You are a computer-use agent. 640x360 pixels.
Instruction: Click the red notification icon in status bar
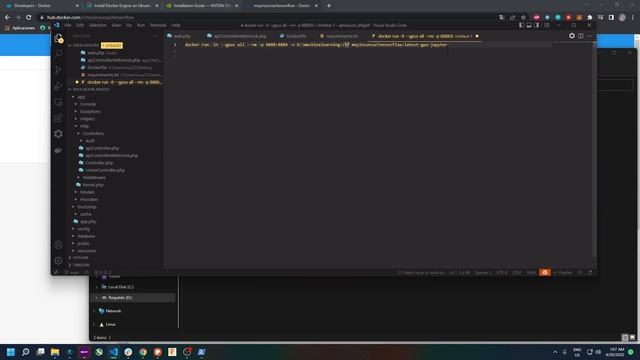pos(544,272)
